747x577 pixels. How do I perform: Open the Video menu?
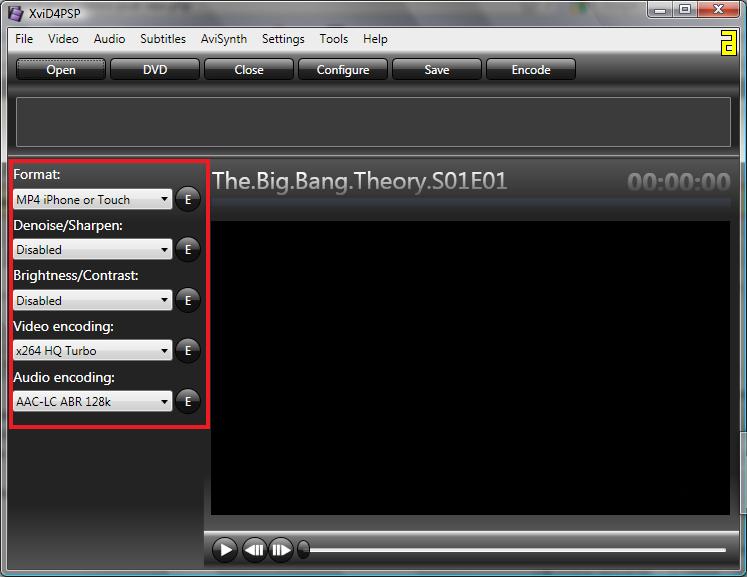(63, 39)
